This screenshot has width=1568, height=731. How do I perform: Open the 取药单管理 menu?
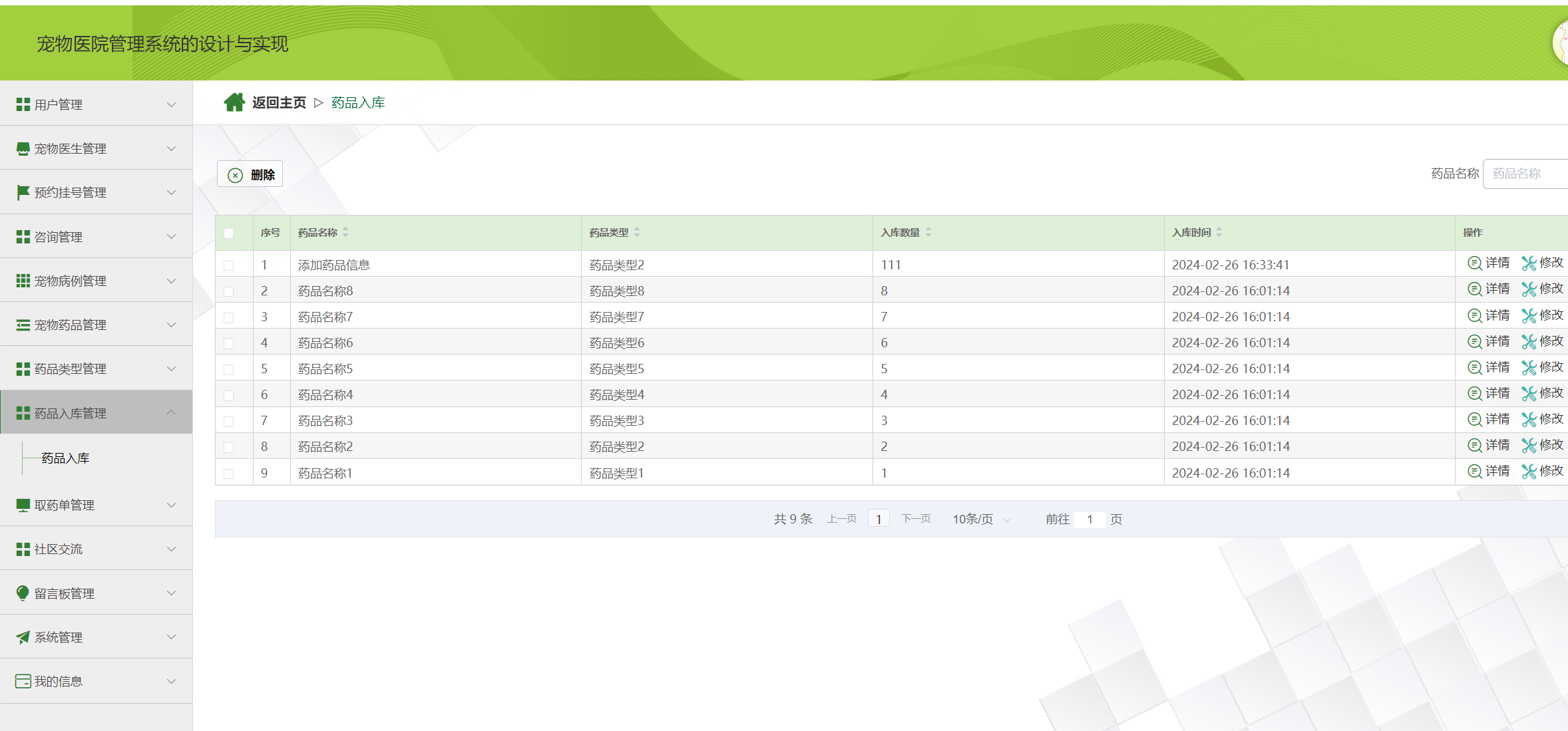[x=97, y=505]
